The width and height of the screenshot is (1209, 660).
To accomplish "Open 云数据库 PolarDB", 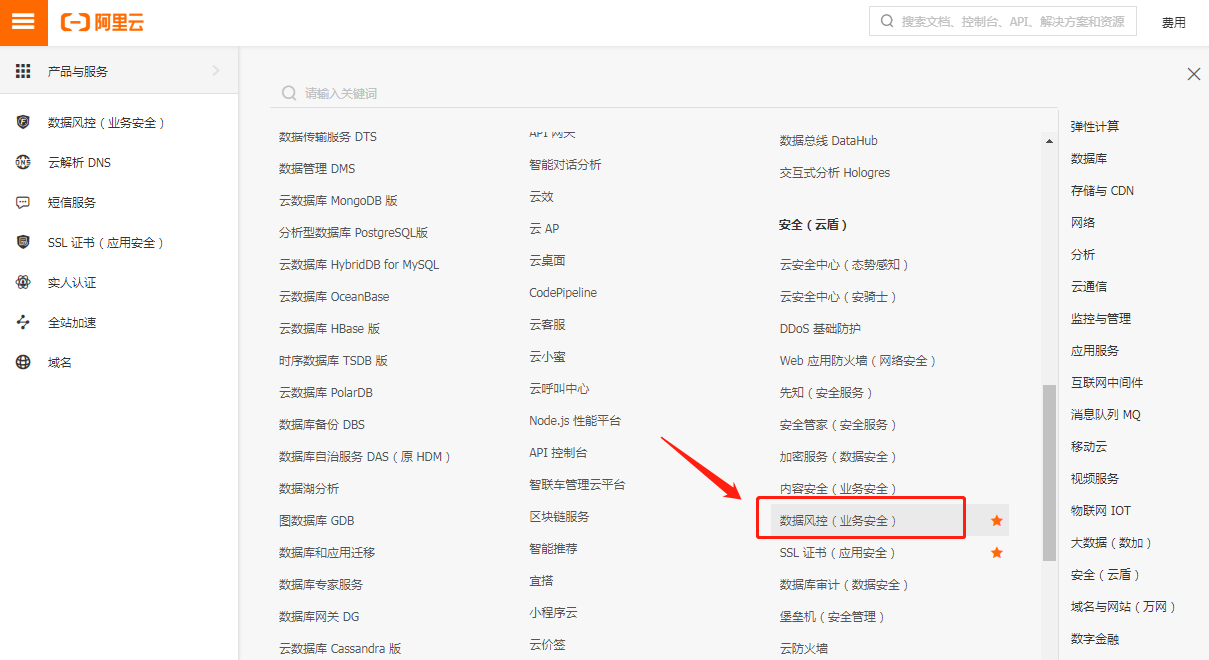I will pyautogui.click(x=326, y=392).
